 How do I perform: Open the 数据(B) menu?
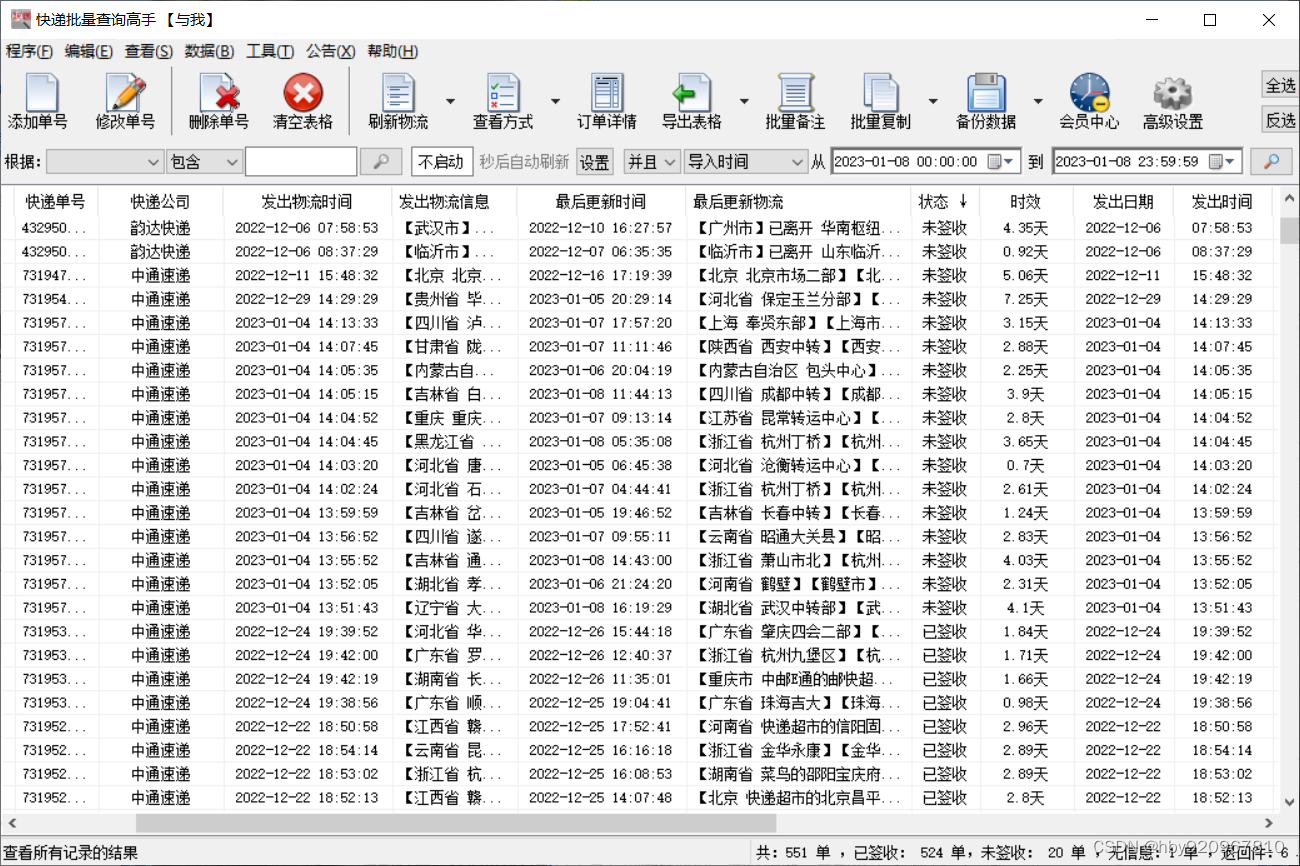[209, 52]
